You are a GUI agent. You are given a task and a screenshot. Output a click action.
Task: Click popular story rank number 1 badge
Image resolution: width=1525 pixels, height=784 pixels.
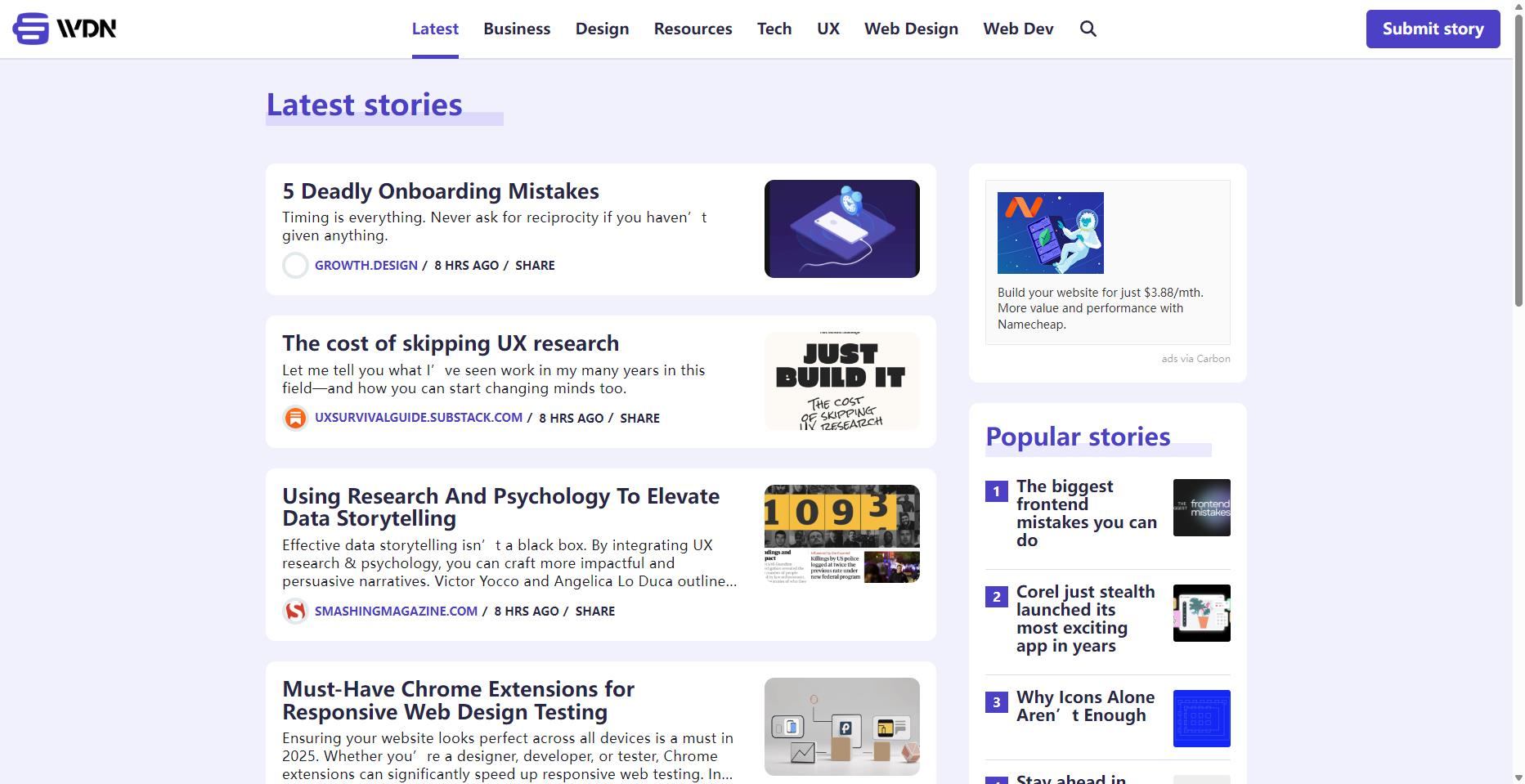coord(997,491)
